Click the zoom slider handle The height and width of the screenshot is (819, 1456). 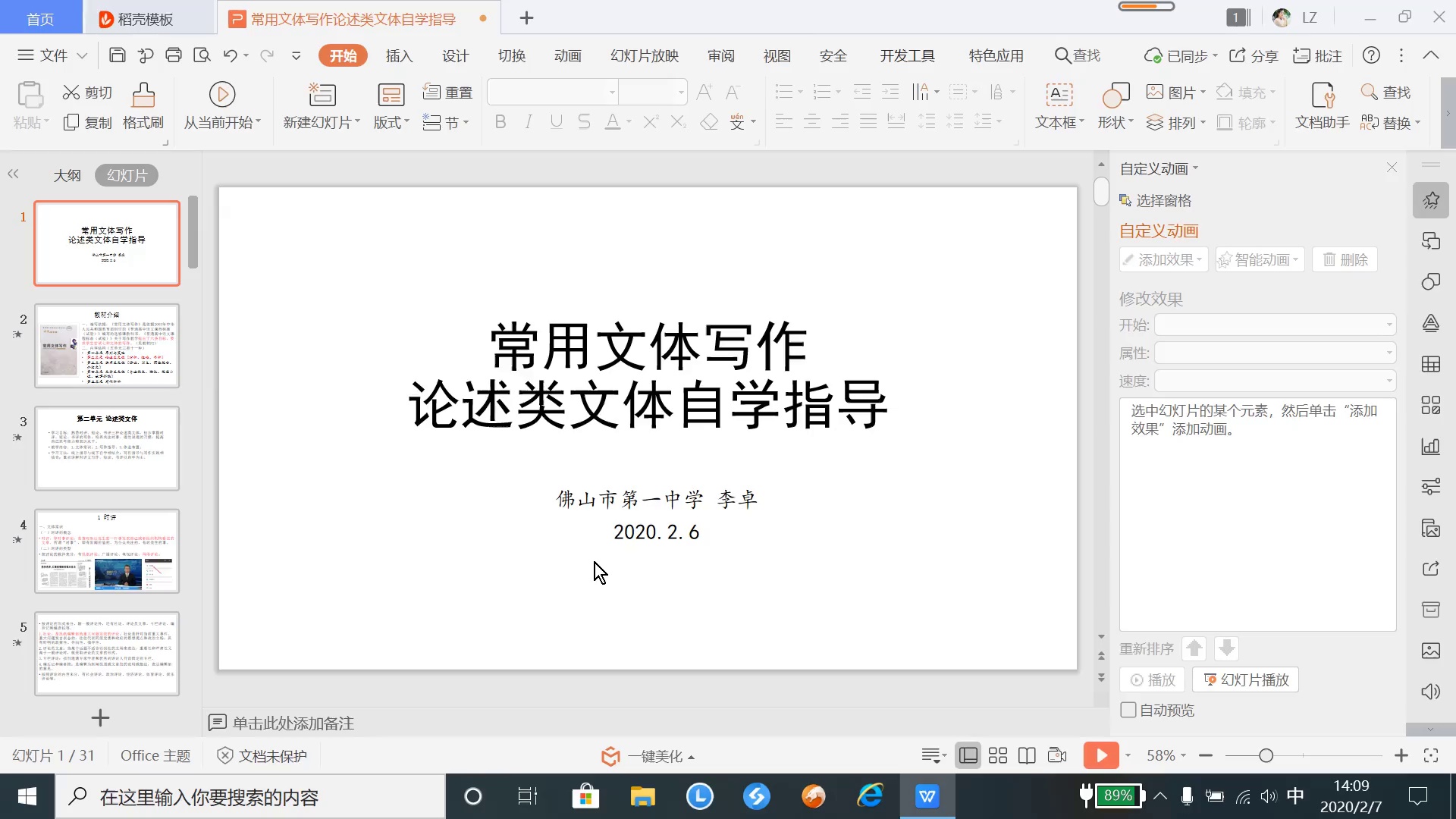coord(1266,755)
